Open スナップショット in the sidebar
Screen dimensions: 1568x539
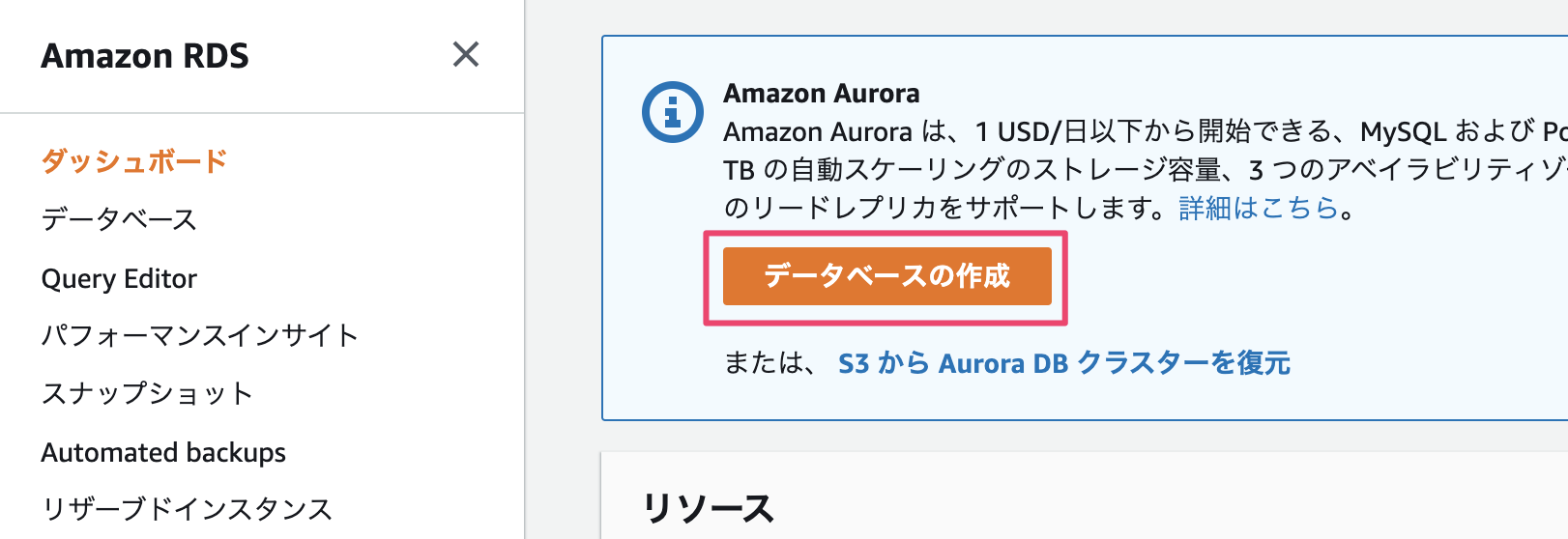point(147,394)
